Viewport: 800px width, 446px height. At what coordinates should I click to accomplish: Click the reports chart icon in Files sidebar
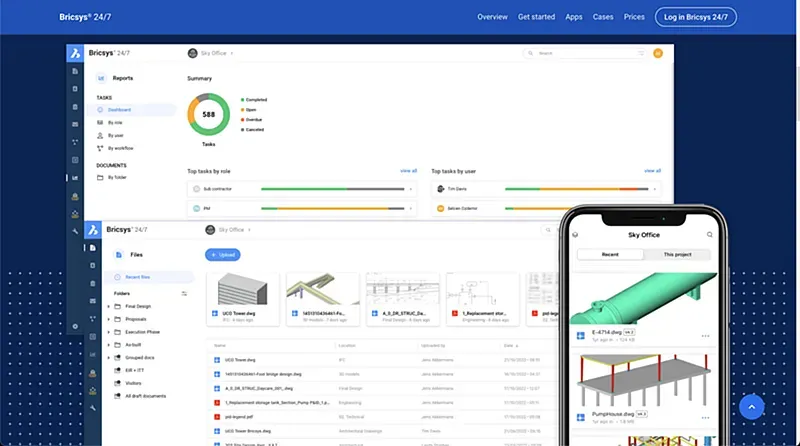click(92, 354)
